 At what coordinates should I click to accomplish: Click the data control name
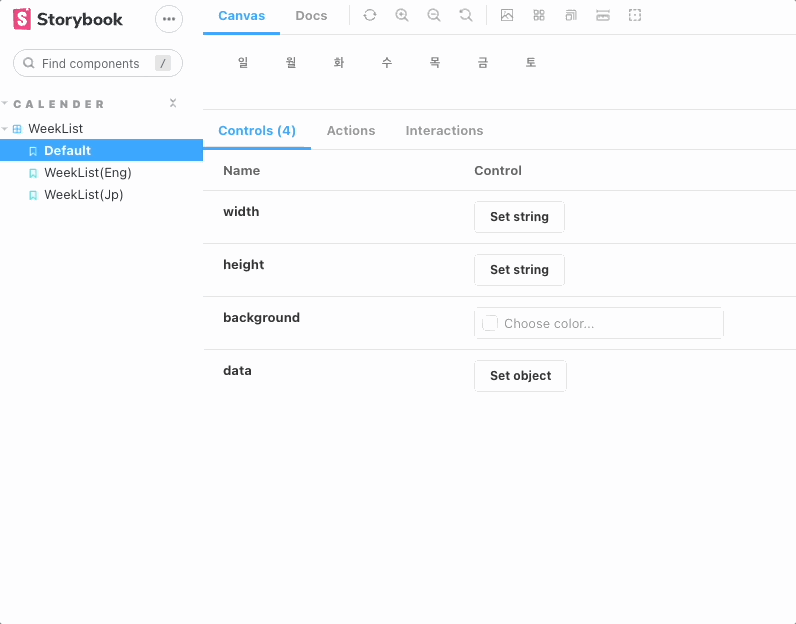[237, 371]
